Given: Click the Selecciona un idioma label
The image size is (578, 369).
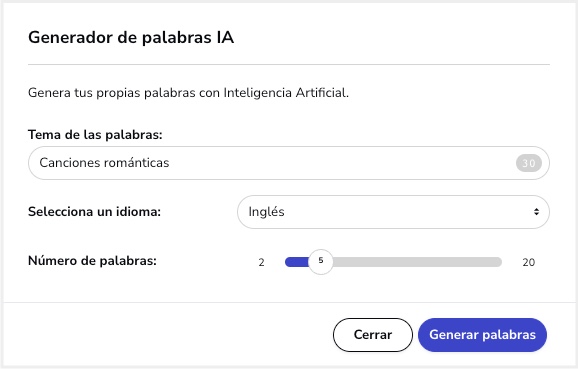Looking at the screenshot, I should [94, 212].
